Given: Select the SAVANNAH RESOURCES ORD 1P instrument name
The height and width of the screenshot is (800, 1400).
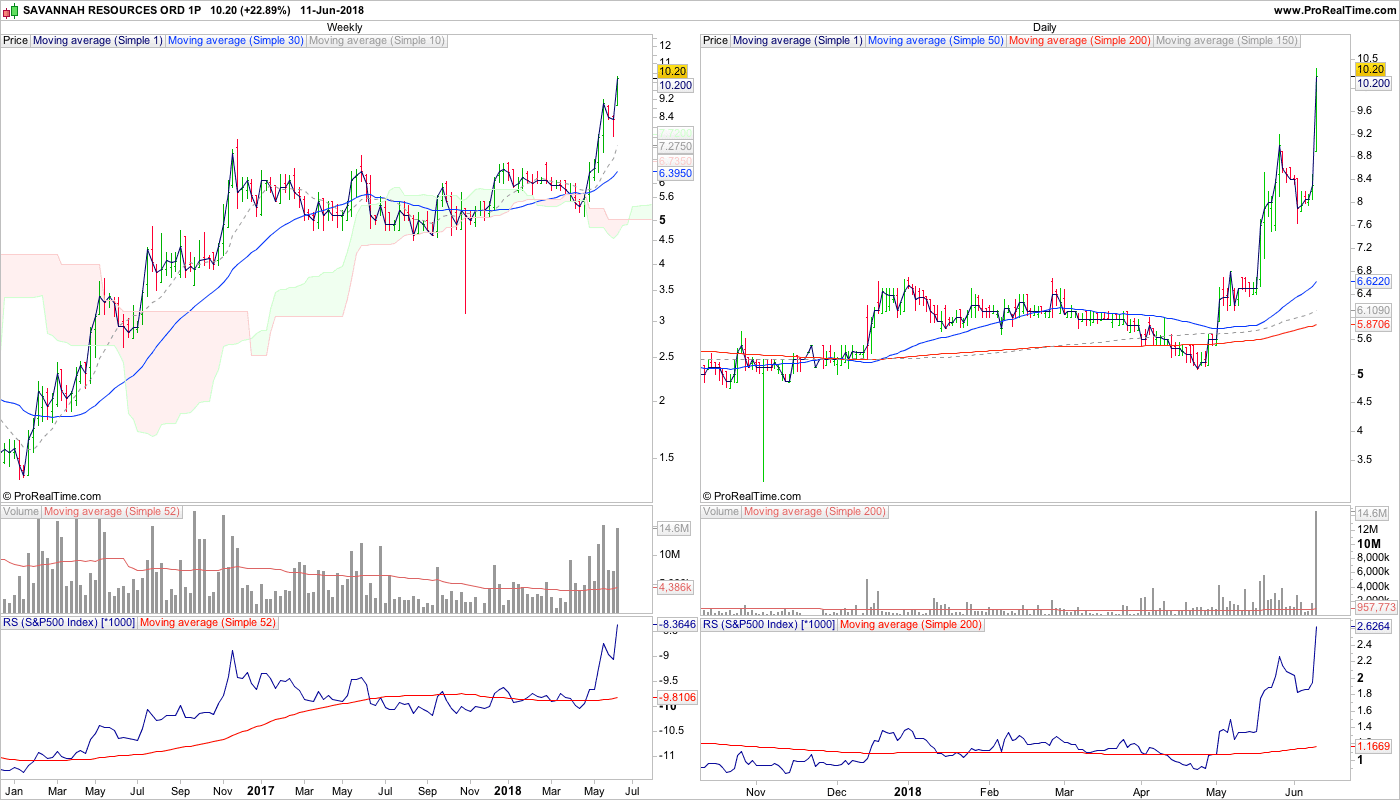Looking at the screenshot, I should coord(113,10).
